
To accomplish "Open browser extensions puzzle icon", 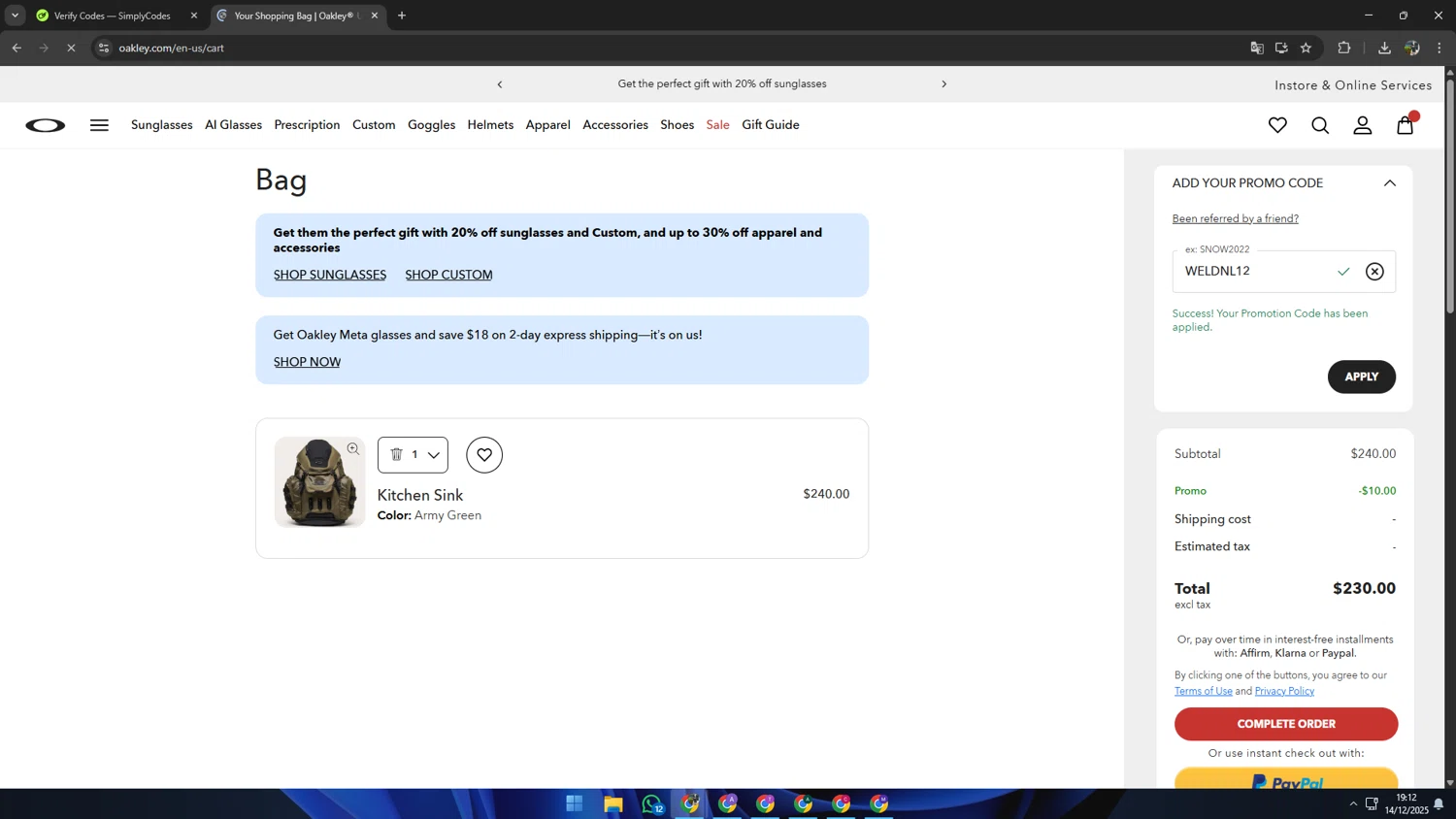I will [1344, 48].
